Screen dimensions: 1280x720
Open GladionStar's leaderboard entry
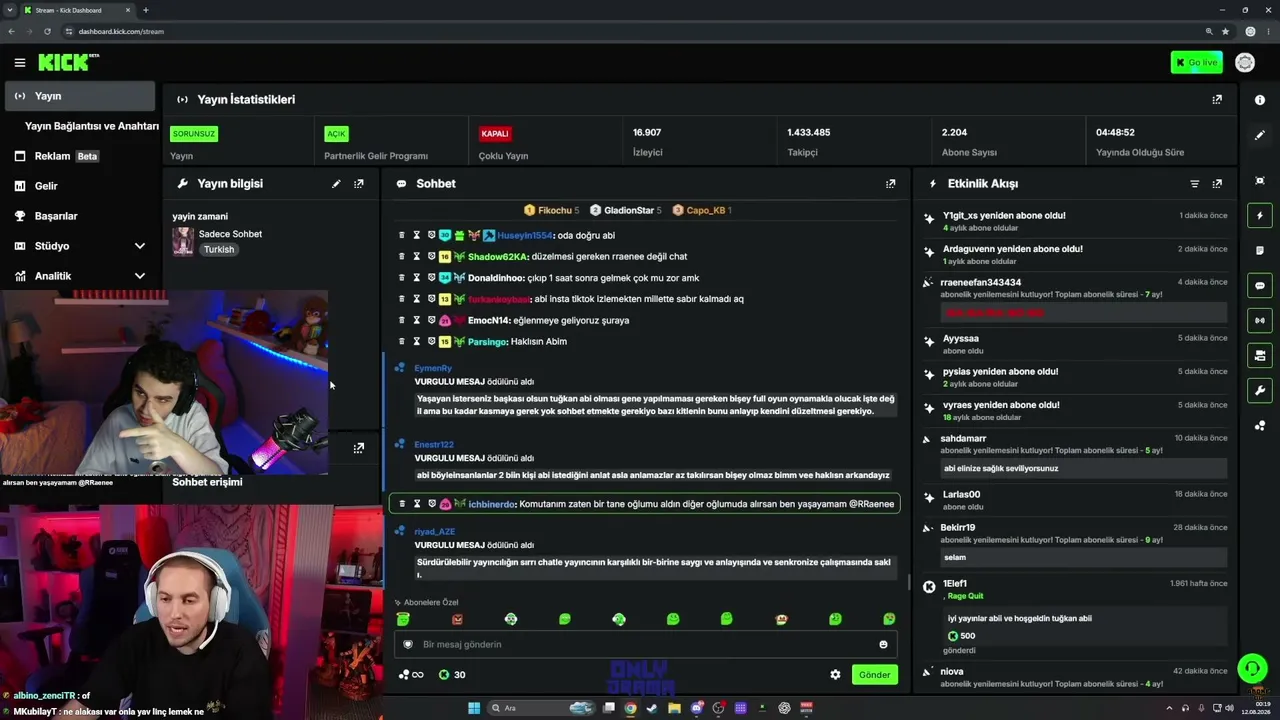pos(626,211)
